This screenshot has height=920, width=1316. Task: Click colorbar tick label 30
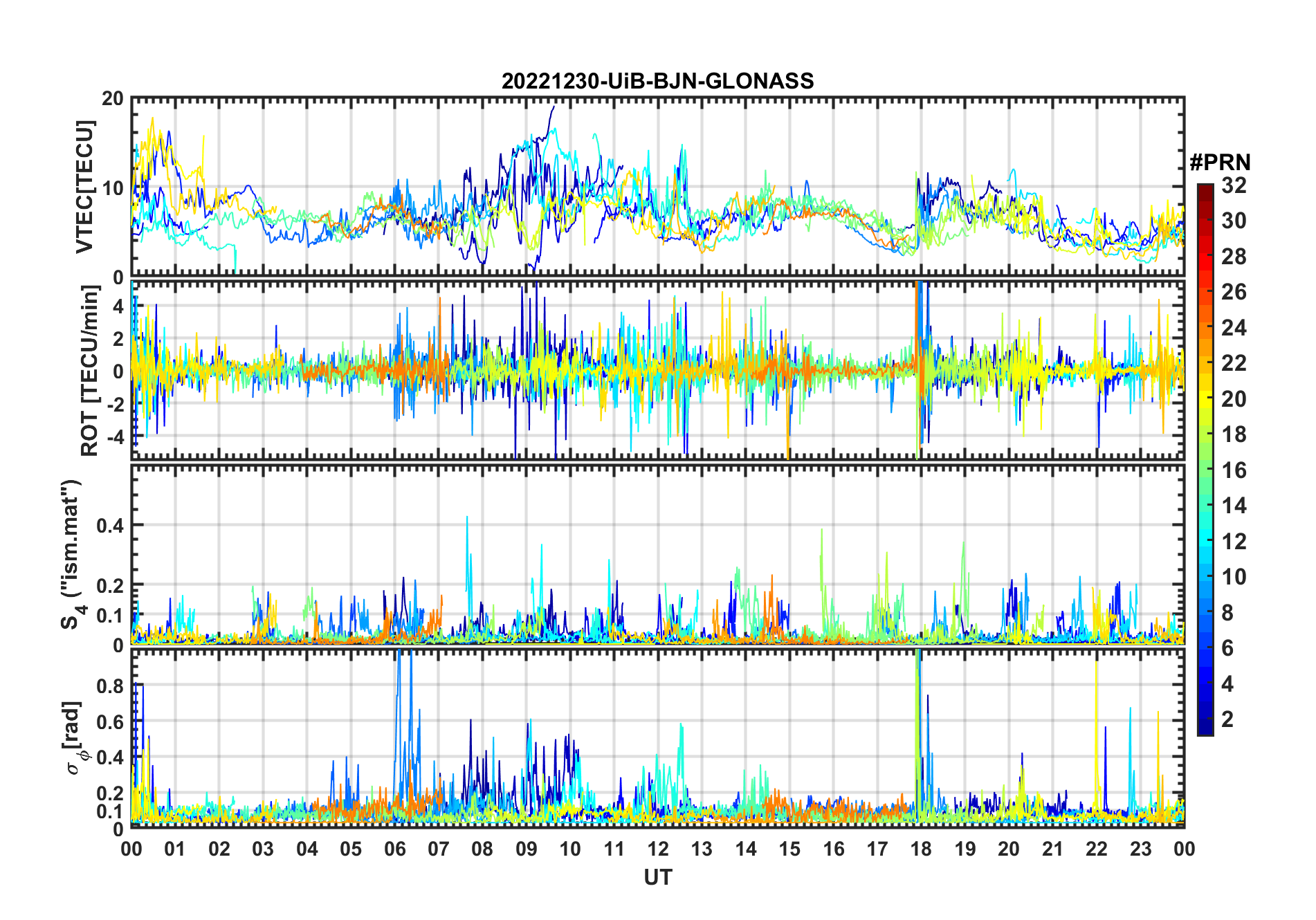pyautogui.click(x=1234, y=221)
